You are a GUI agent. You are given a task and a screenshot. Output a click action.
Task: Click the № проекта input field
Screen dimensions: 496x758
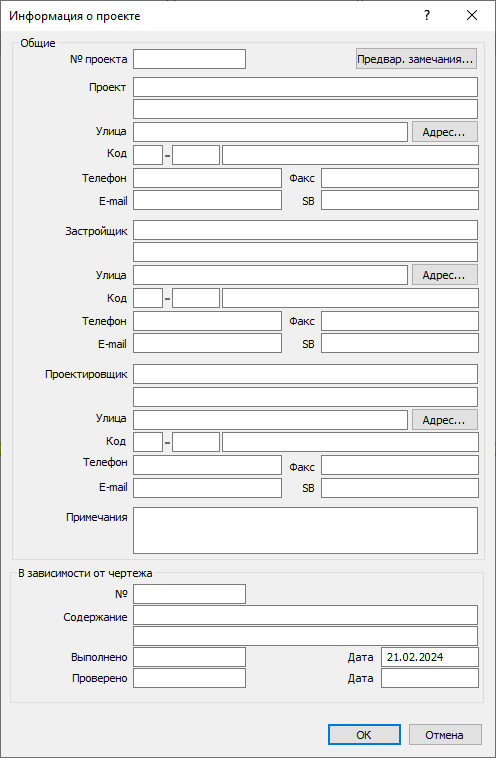click(x=190, y=59)
